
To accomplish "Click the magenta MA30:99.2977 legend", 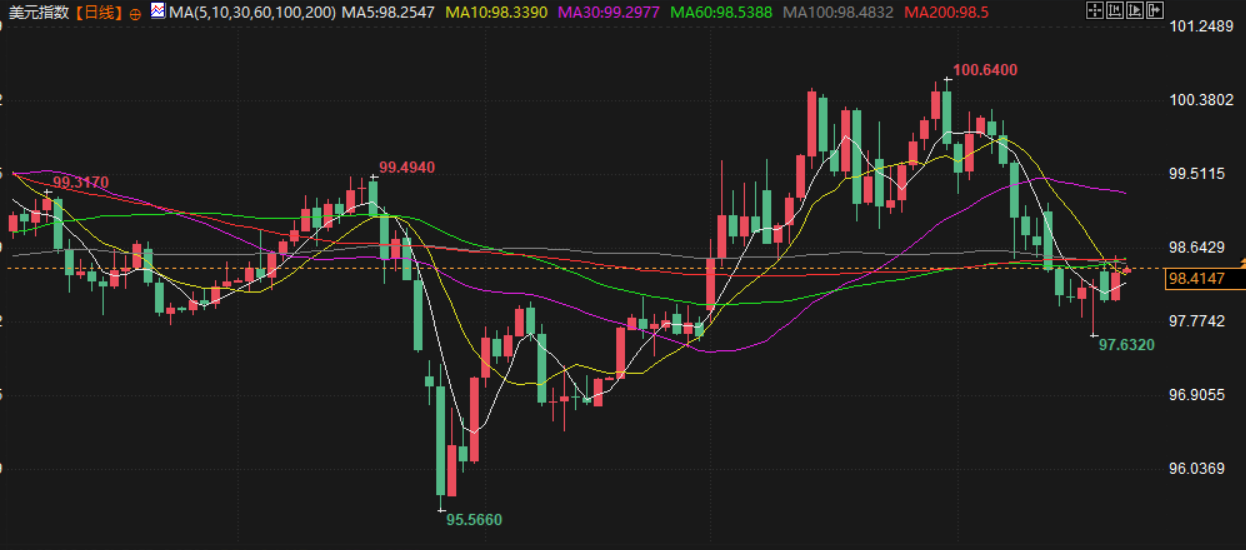I will tap(609, 12).
